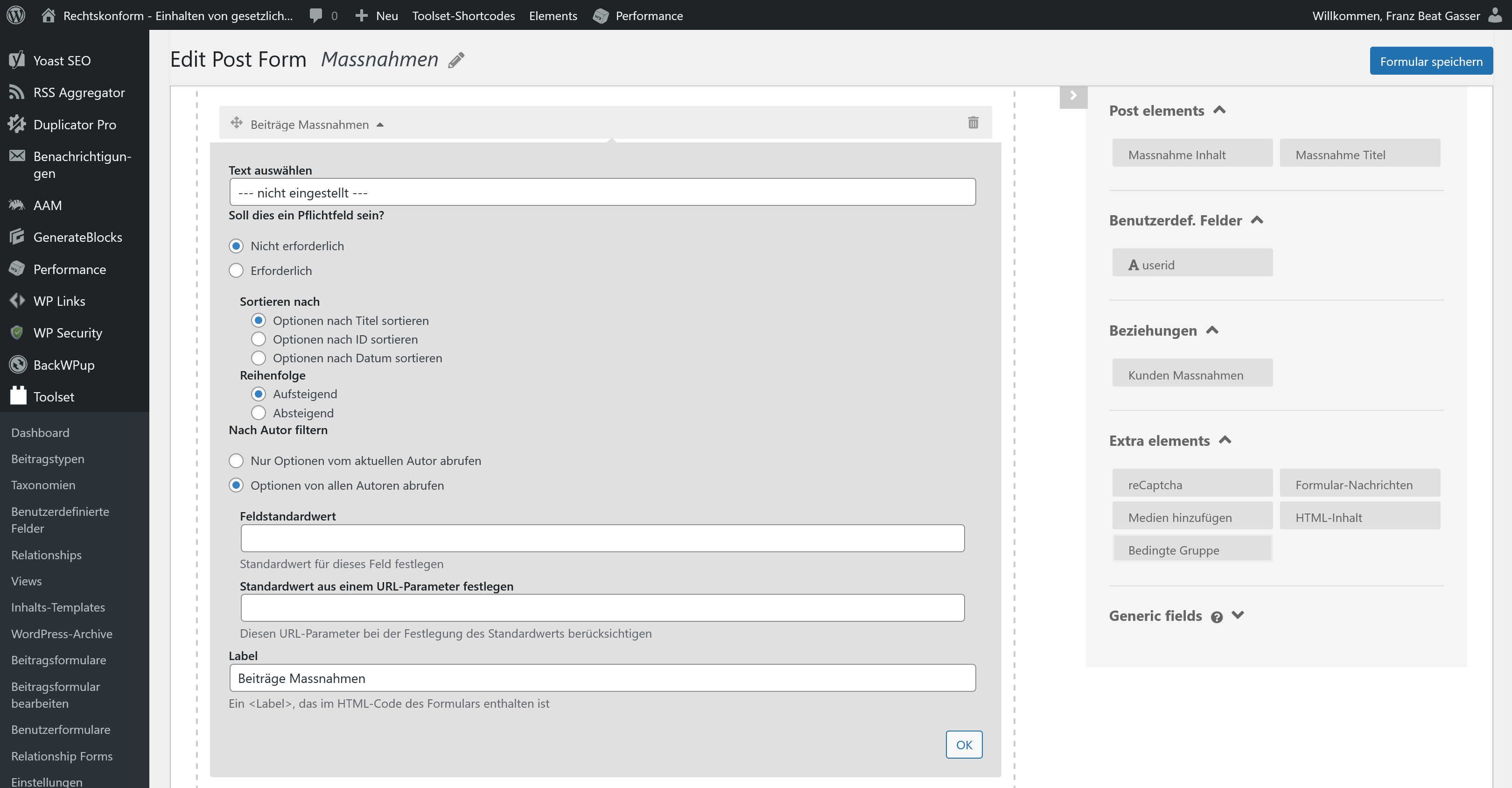Click the plus icon for Neu
Screen dimensions: 1512x788
point(361,16)
